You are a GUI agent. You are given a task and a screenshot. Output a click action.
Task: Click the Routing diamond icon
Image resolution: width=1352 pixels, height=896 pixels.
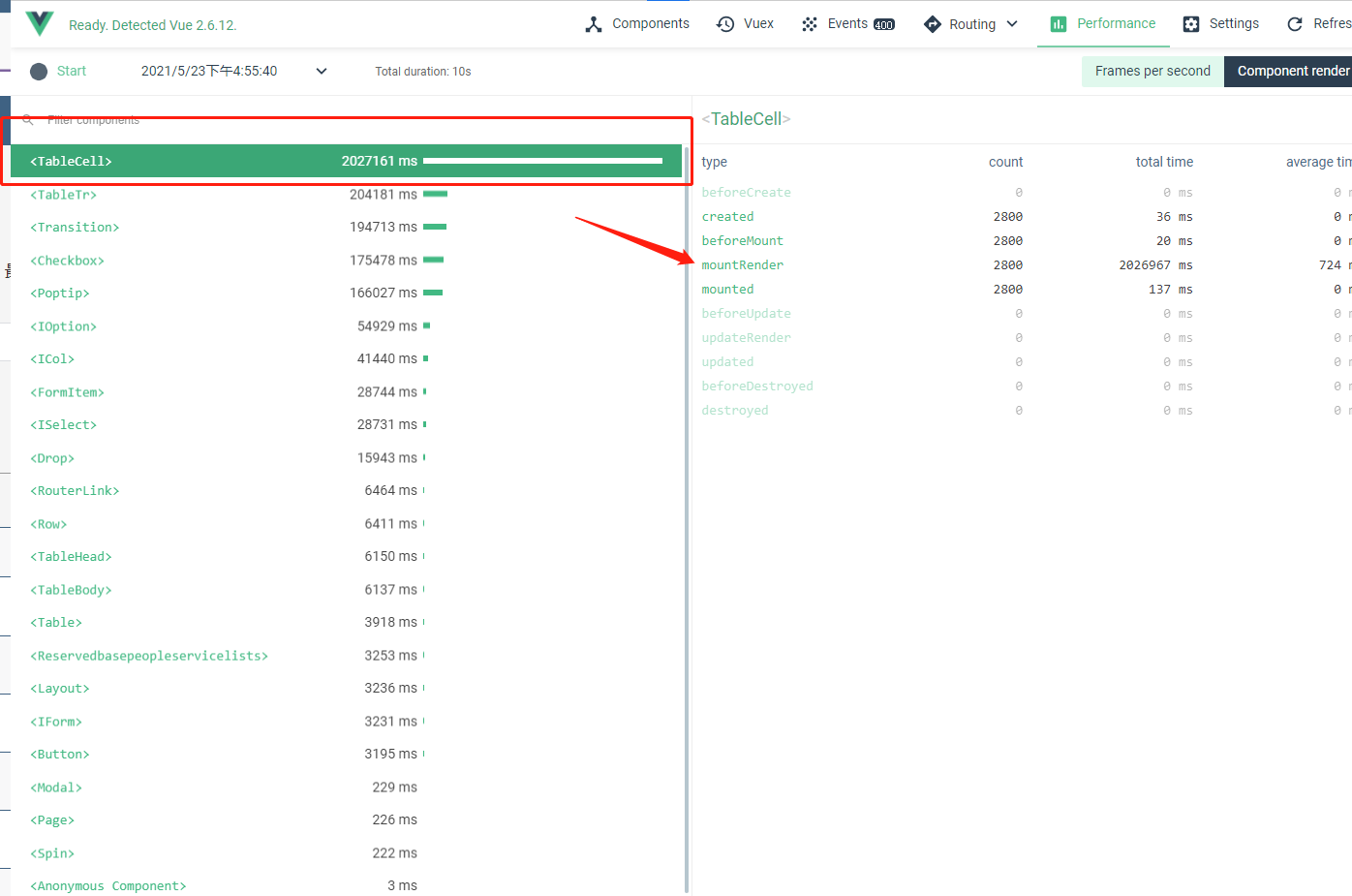pos(933,24)
